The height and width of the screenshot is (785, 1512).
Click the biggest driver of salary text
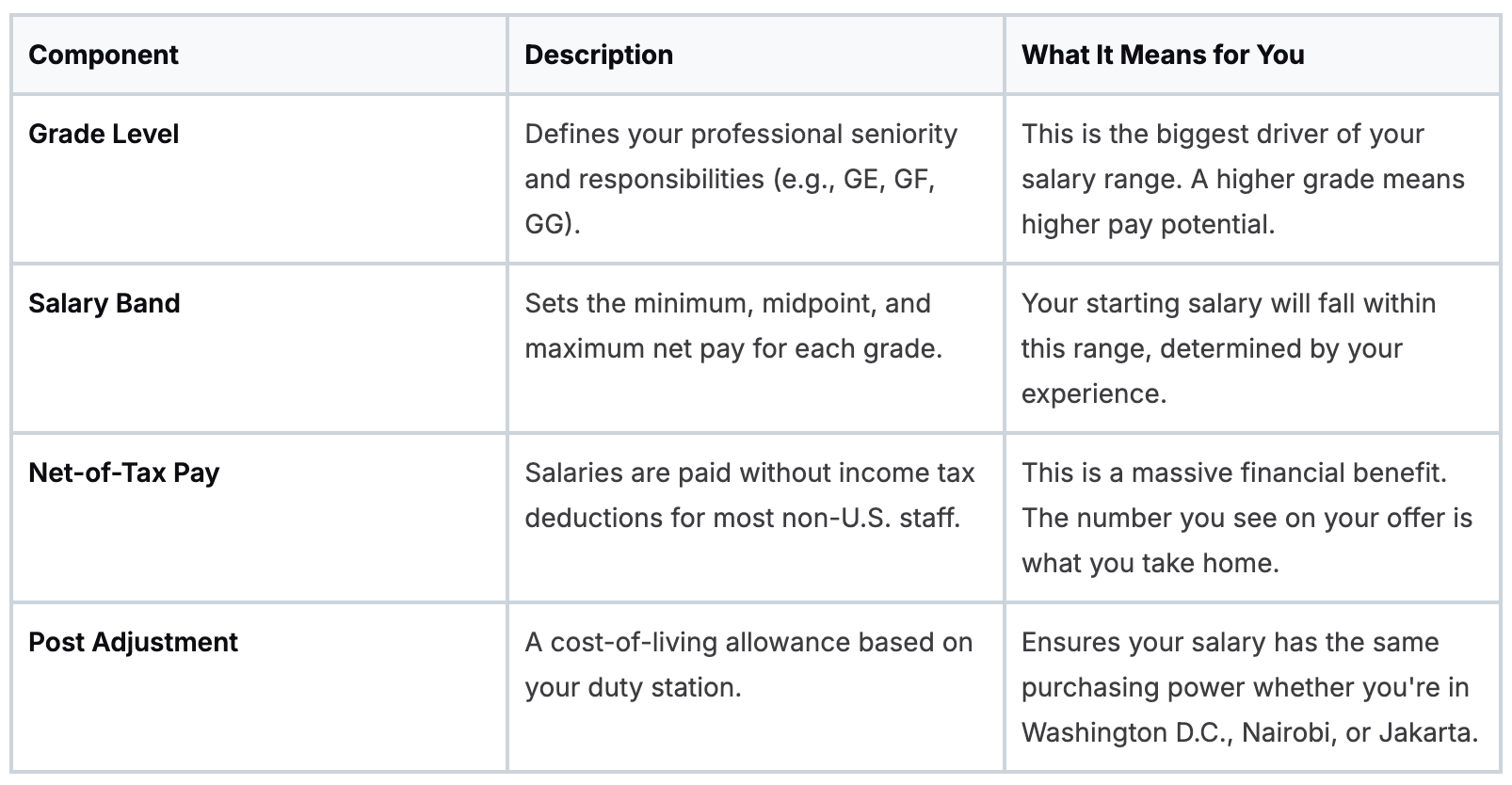(x=1222, y=135)
